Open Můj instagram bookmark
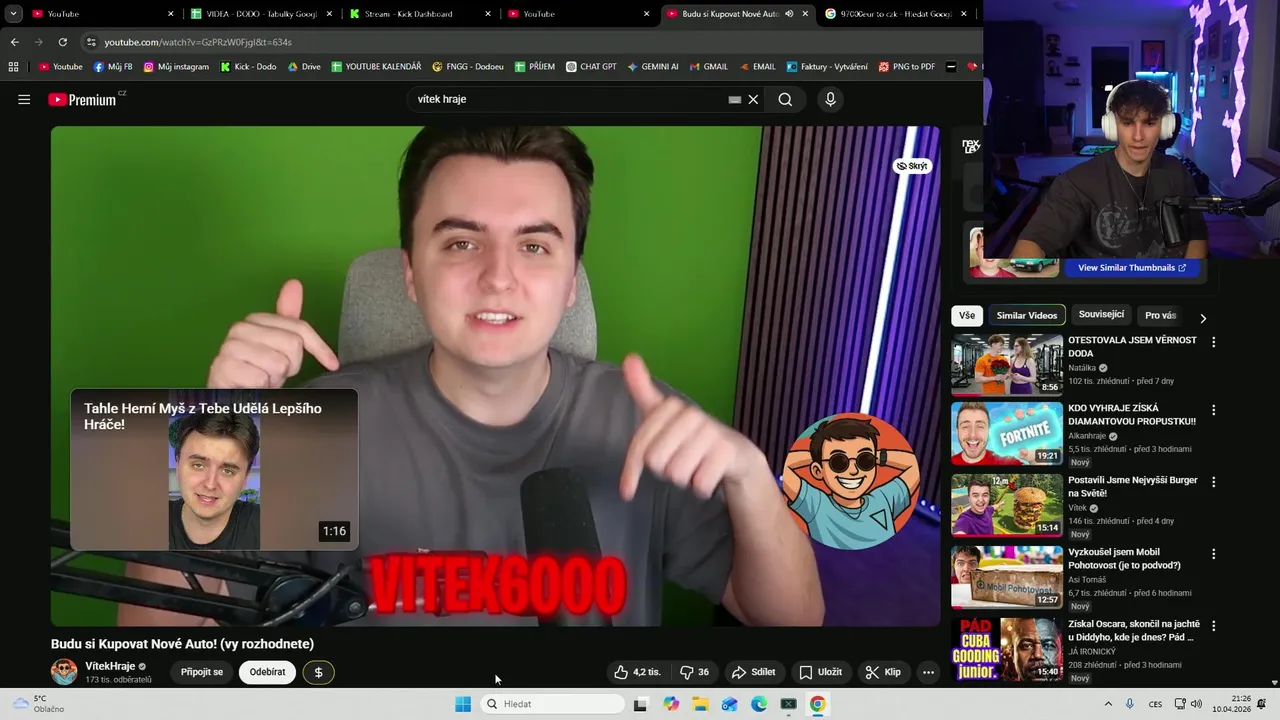1280x720 pixels. click(x=176, y=67)
